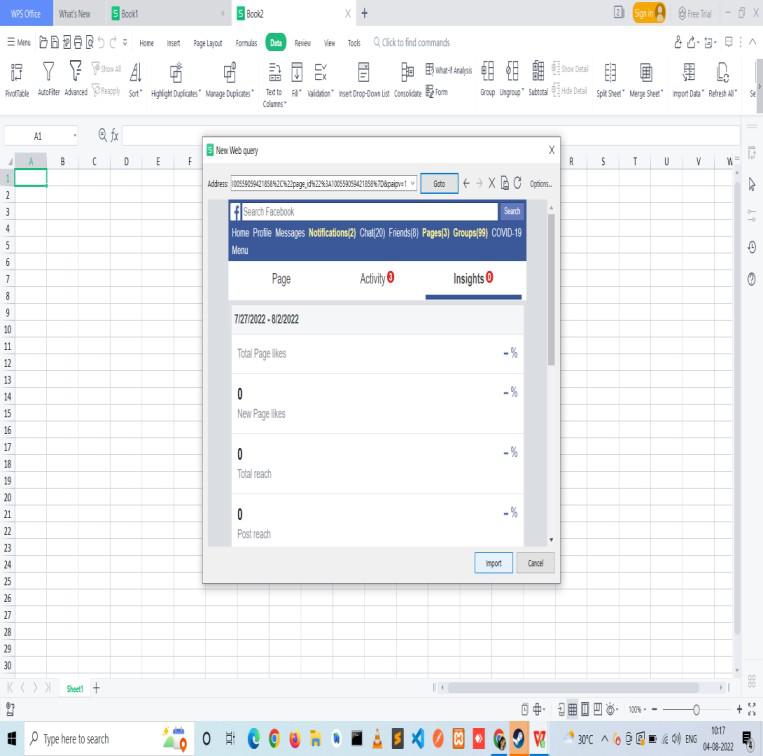This screenshot has width=763, height=756.
Task: Open Data Validation tool
Action: pyautogui.click(x=320, y=79)
